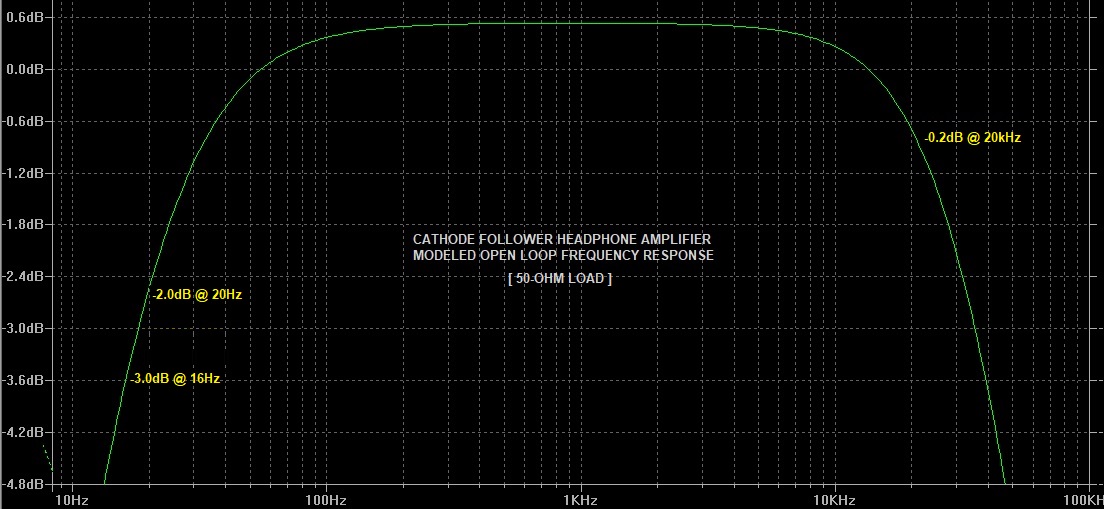Click the -3.6dB vertical axis label
The image size is (1104, 509).
pos(23,380)
